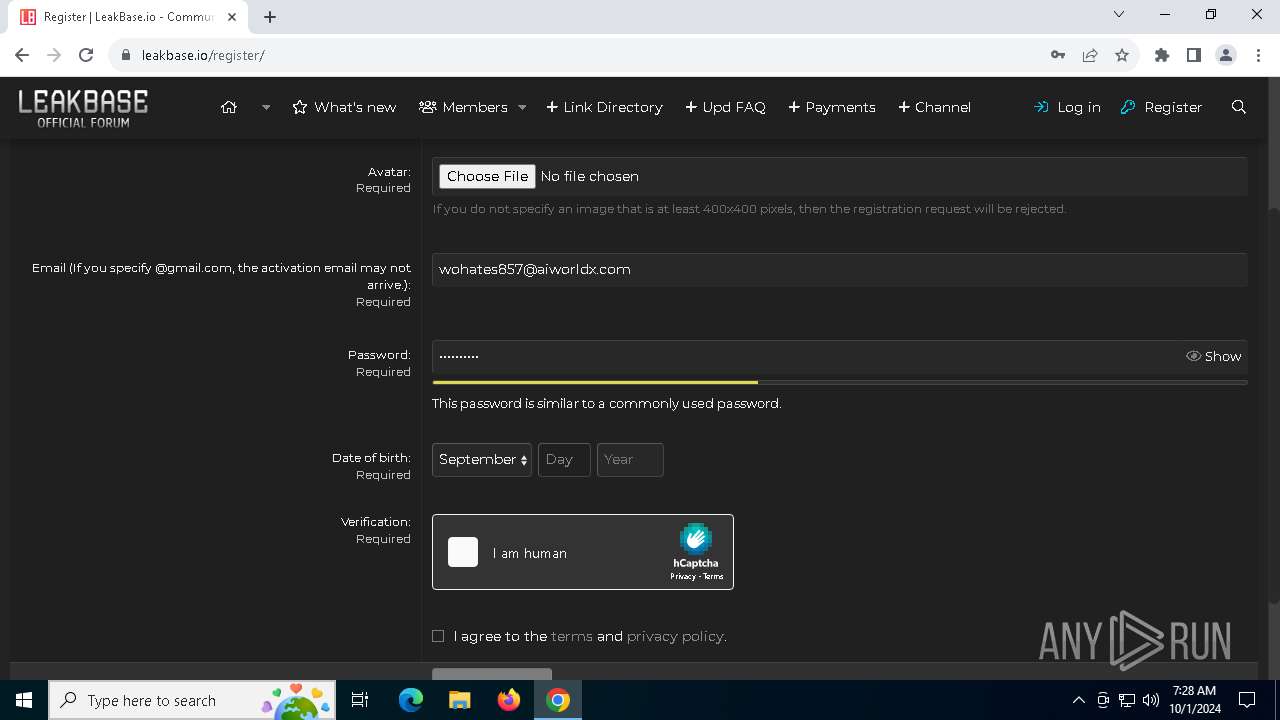1280x720 pixels.
Task: Open forum search magnifier icon
Action: pos(1239,107)
